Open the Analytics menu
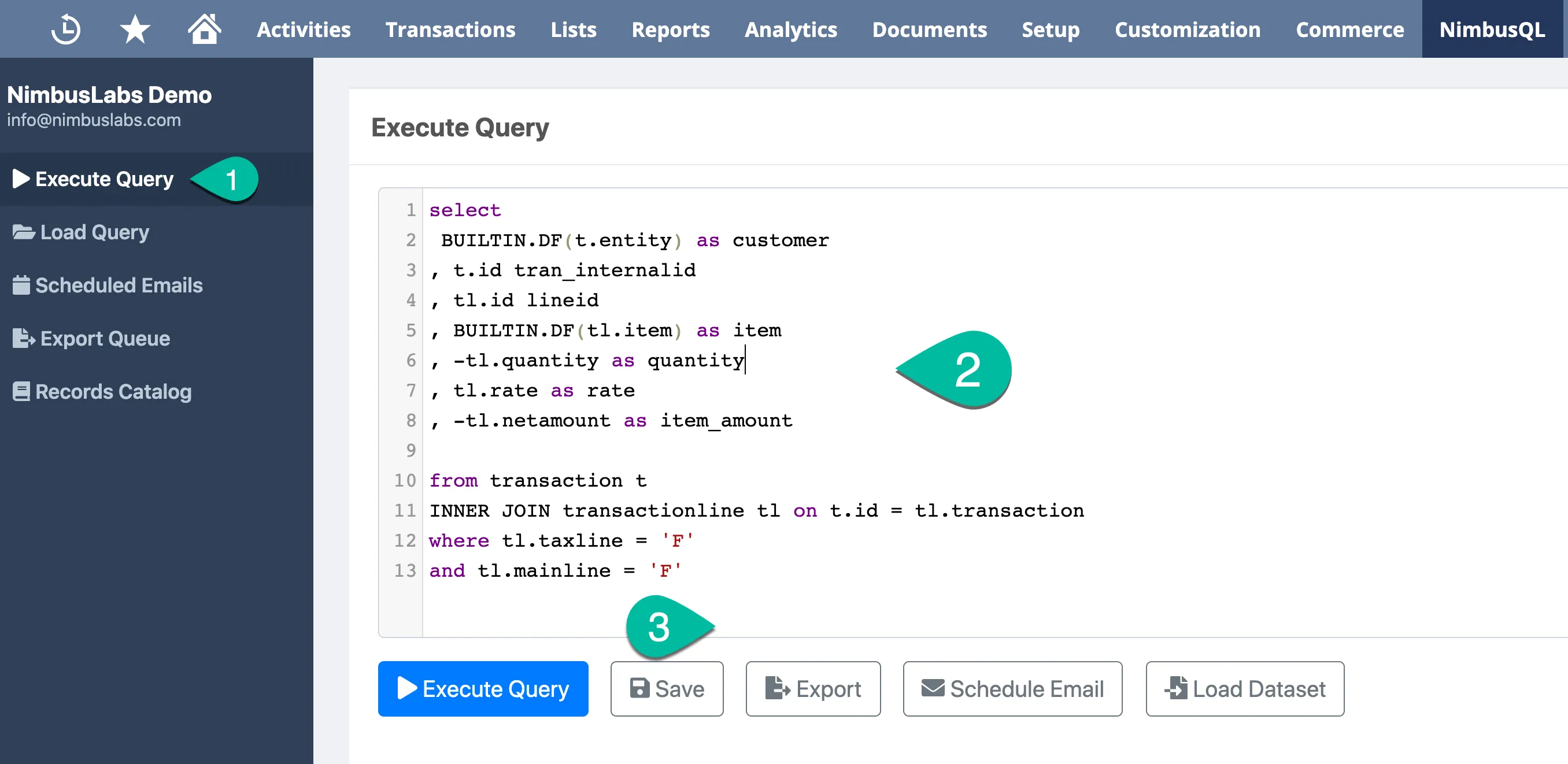 (x=791, y=29)
